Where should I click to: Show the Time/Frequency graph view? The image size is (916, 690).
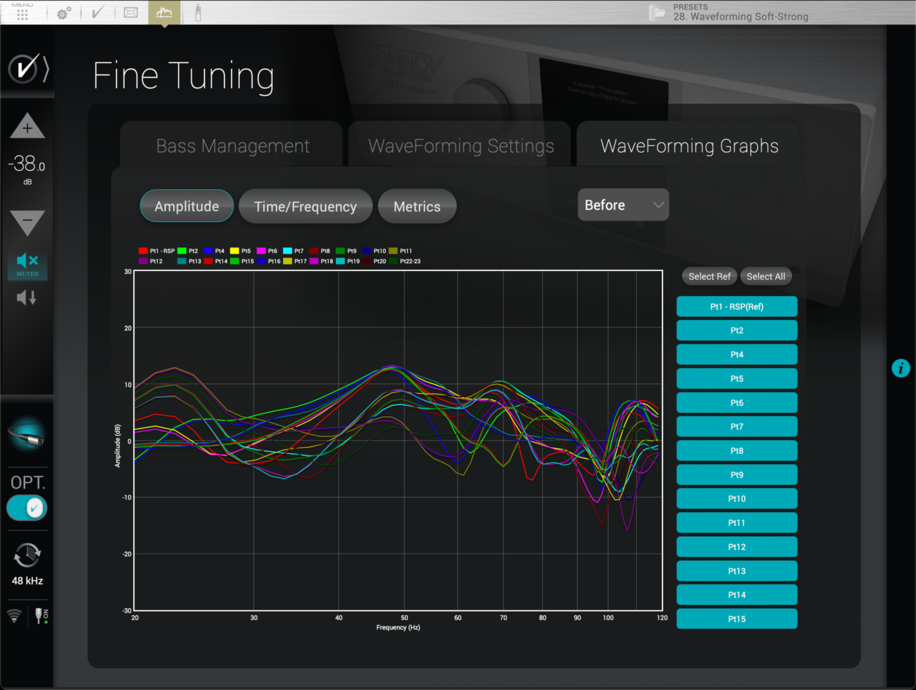pos(305,207)
